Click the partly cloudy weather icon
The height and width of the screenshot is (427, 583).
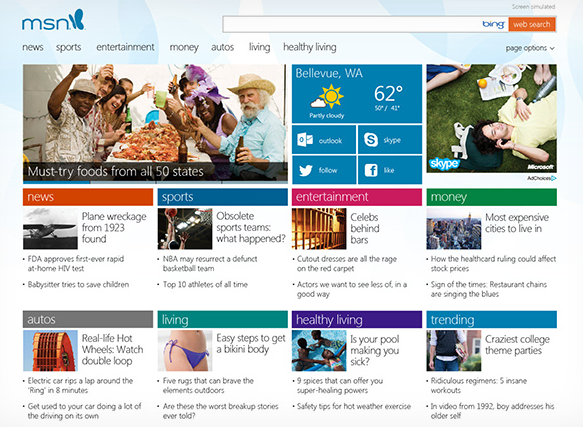pyautogui.click(x=327, y=97)
